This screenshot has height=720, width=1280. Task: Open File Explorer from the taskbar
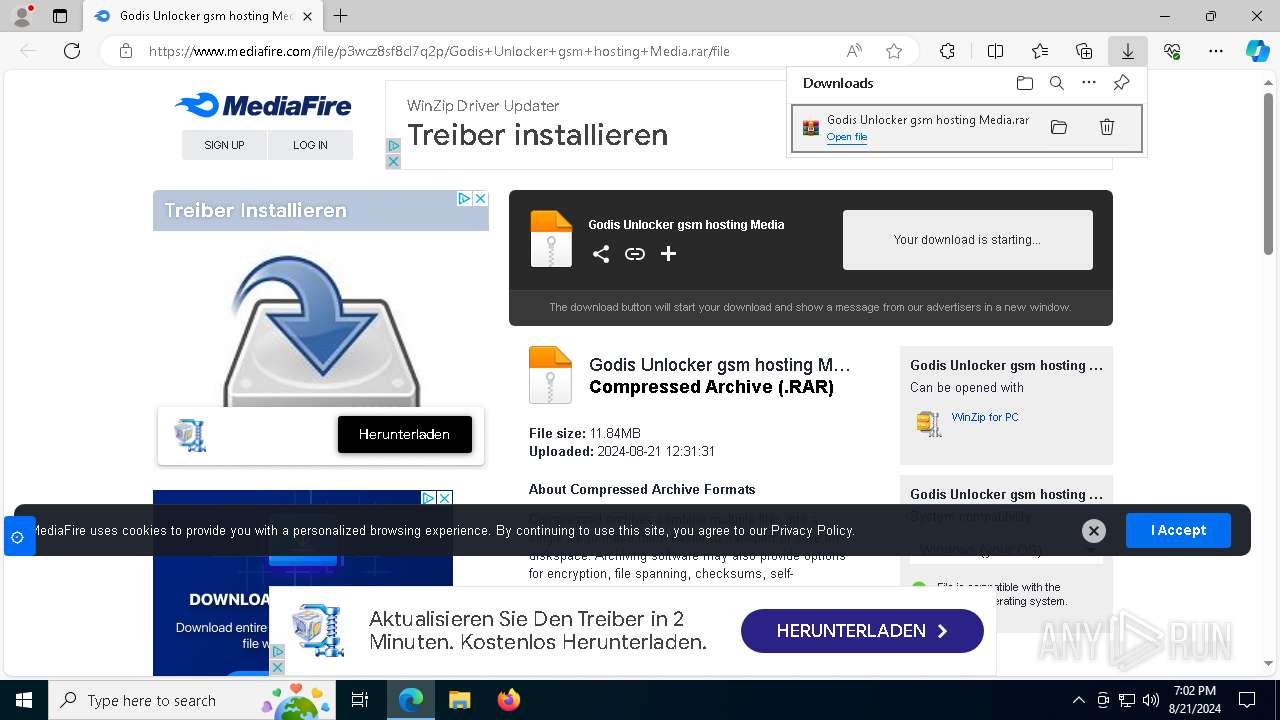[x=459, y=700]
